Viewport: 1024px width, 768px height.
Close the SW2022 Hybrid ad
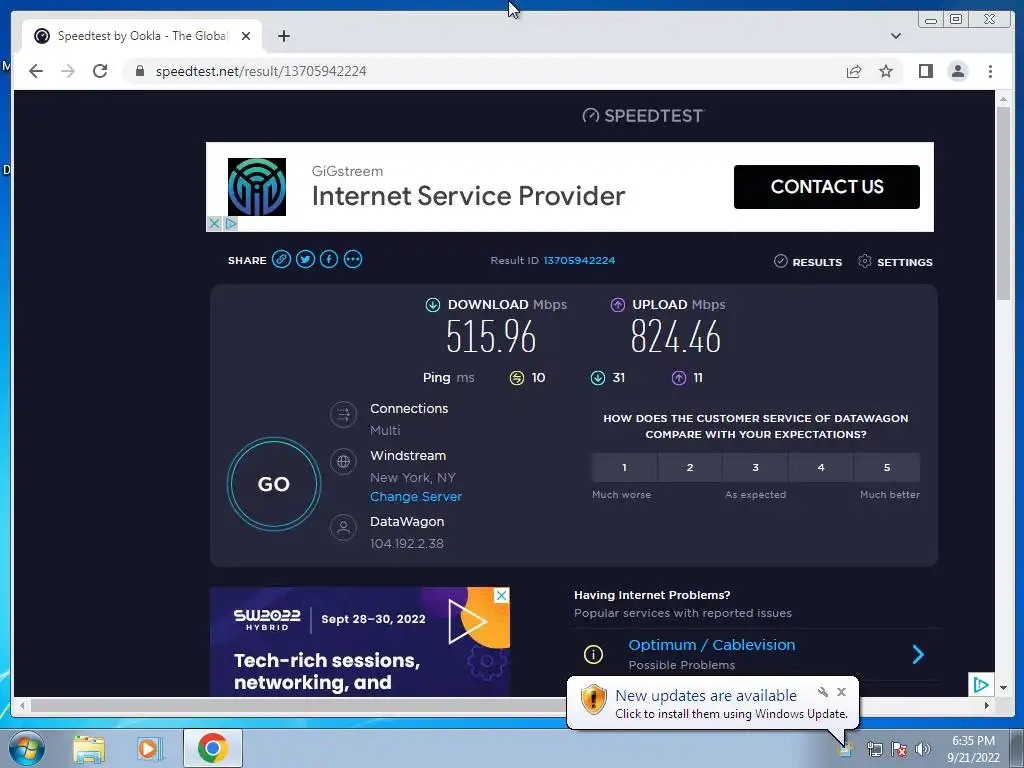[x=501, y=595]
